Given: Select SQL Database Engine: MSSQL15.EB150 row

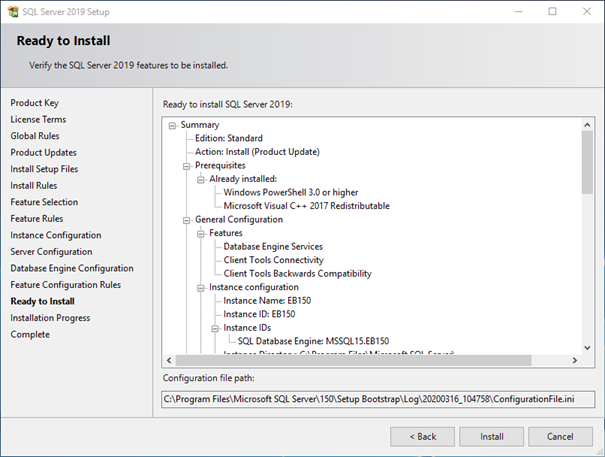Looking at the screenshot, I should pyautogui.click(x=313, y=341).
